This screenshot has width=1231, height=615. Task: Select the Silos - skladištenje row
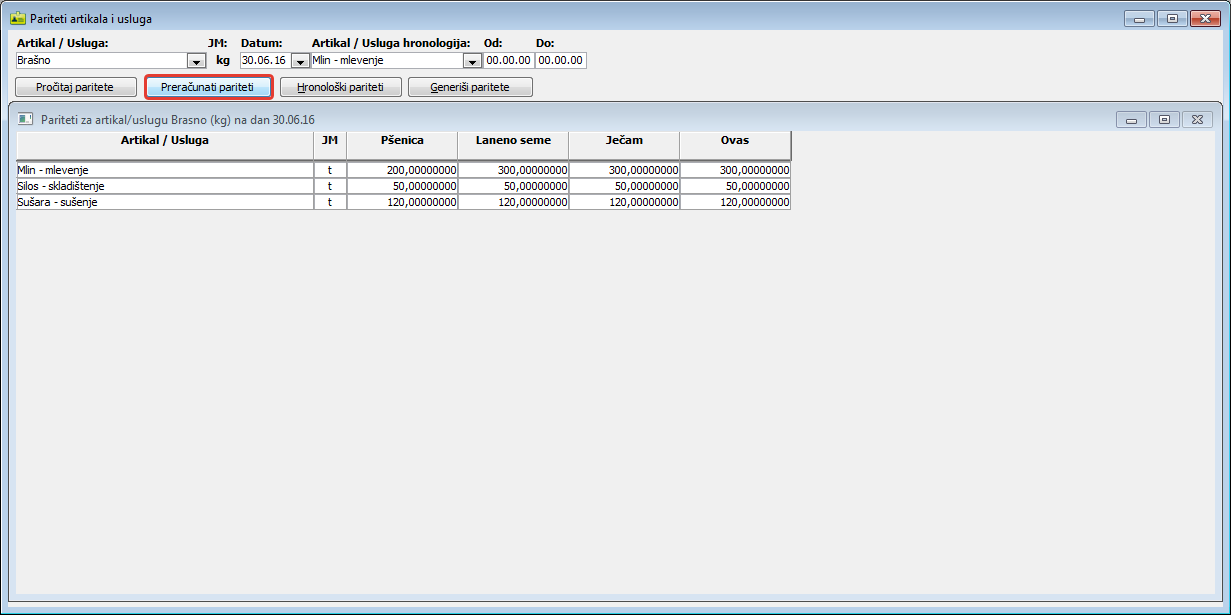pos(165,186)
